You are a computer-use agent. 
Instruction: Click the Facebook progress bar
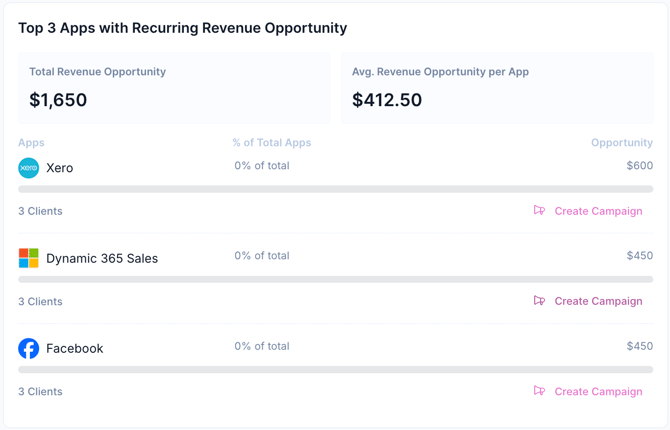pyautogui.click(x=335, y=370)
